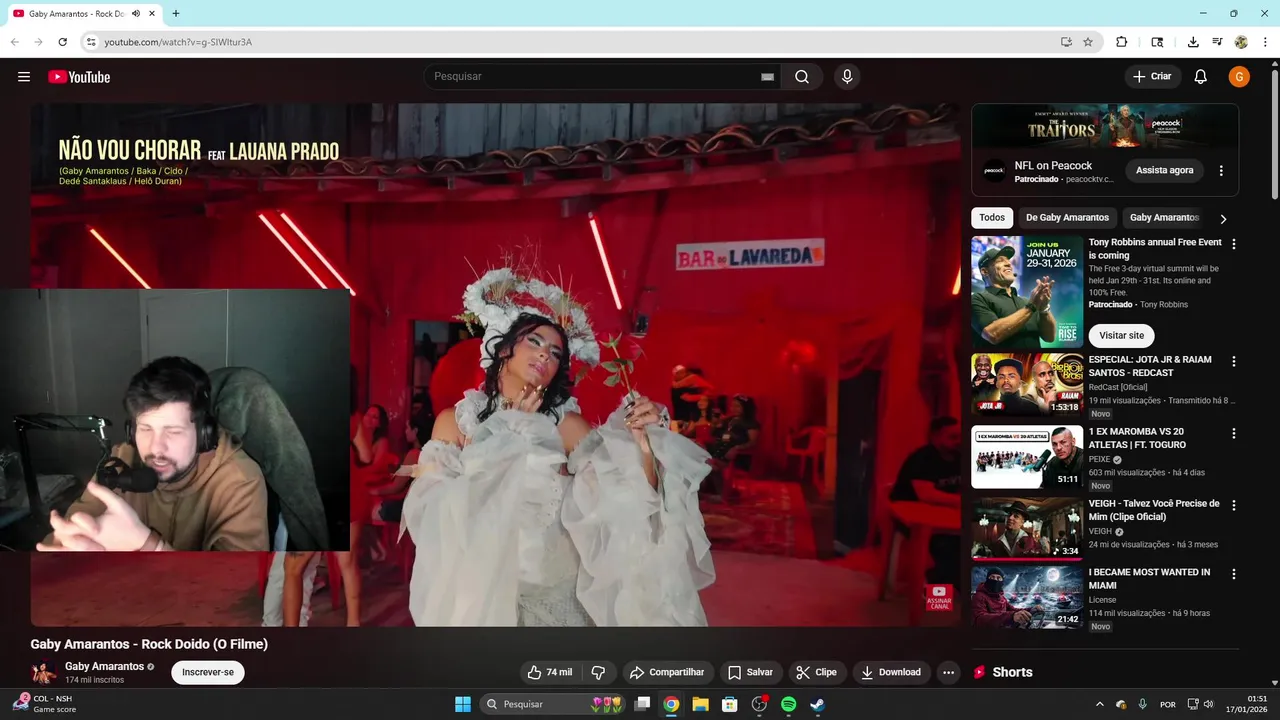Open the account avatar G menu
Viewport: 1280px width, 720px height.
click(1239, 77)
